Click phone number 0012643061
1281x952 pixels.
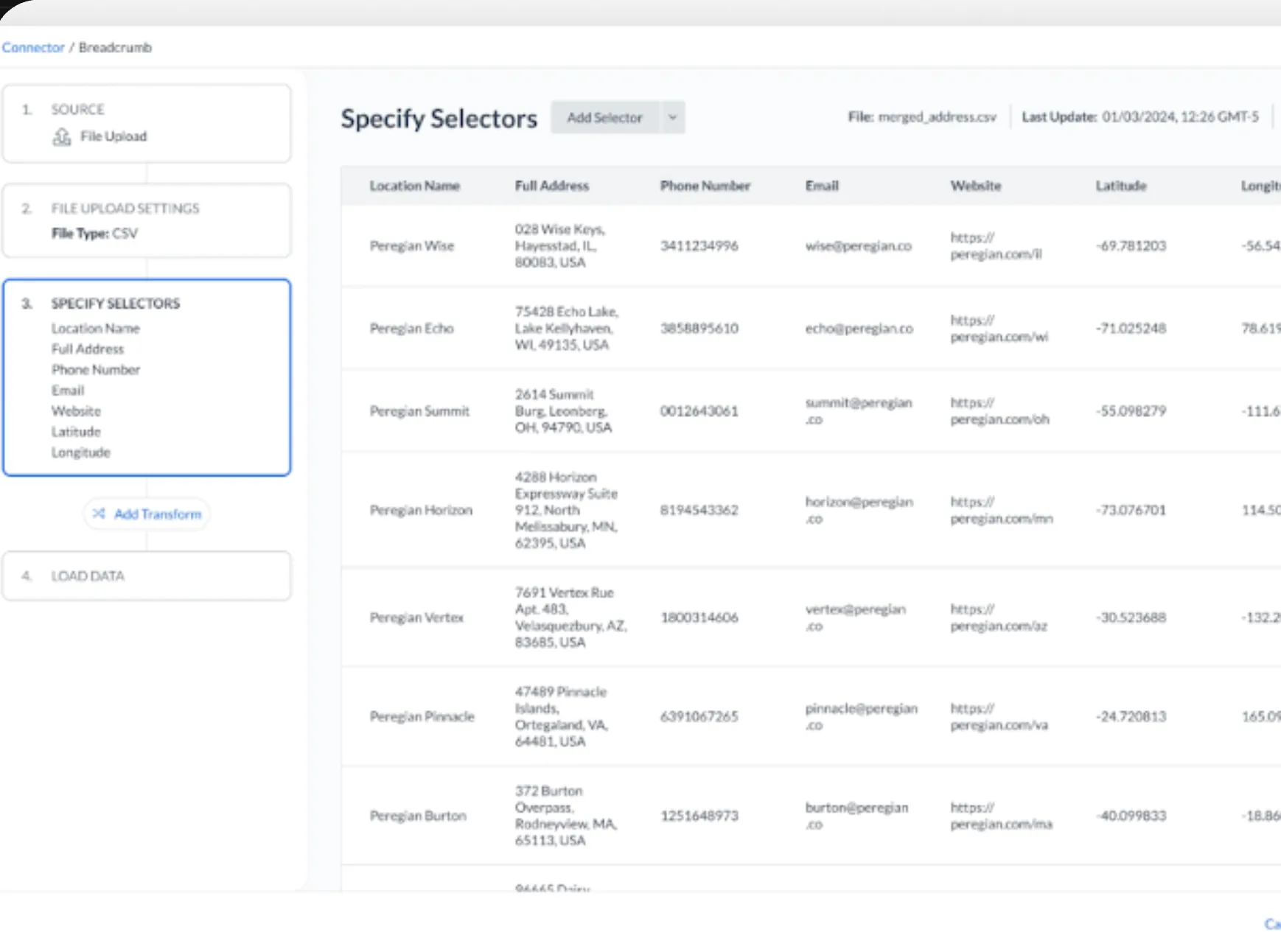[x=699, y=411]
